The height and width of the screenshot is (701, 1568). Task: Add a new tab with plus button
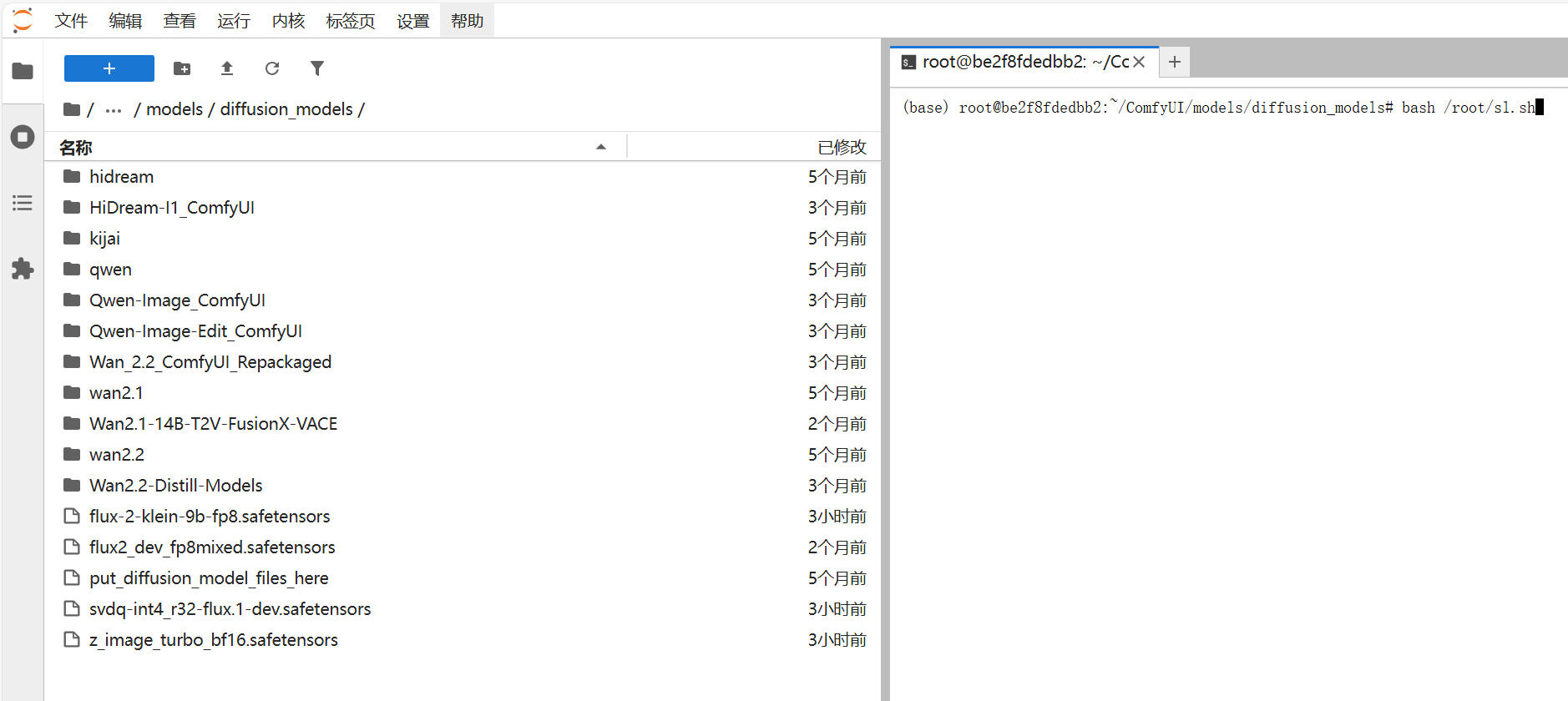(x=1174, y=62)
